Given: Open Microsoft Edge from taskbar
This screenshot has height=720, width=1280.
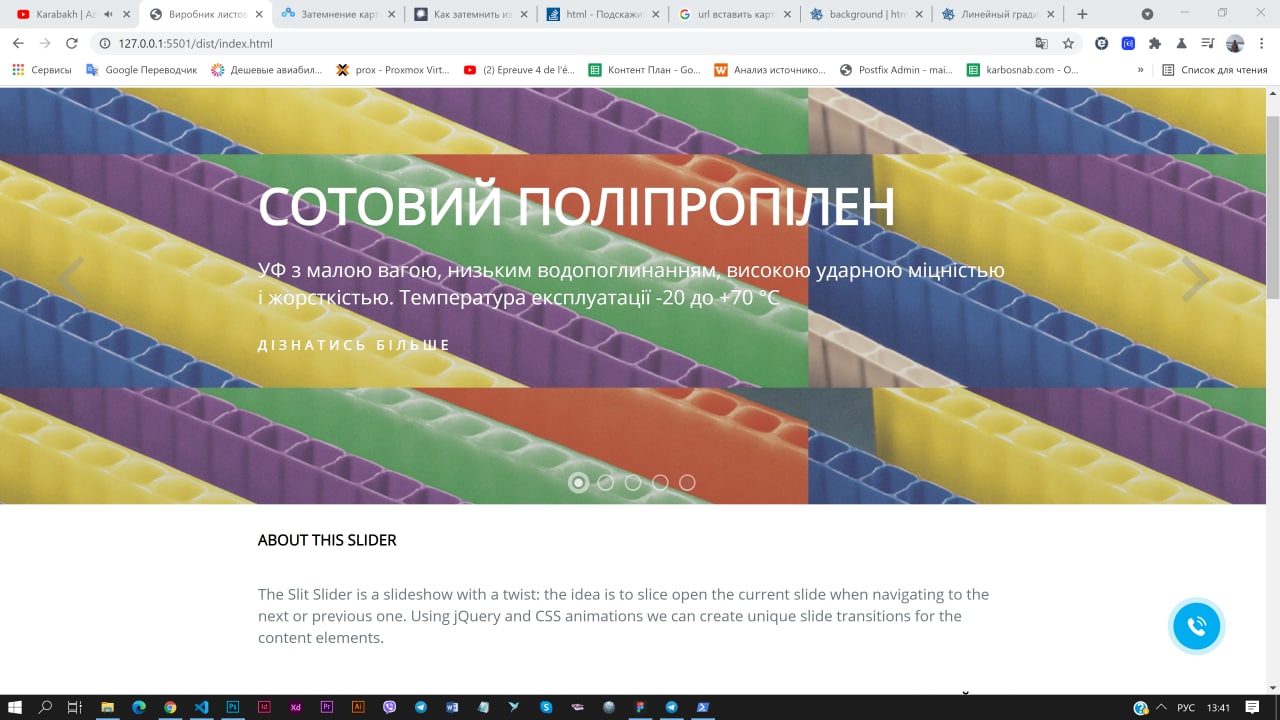Looking at the screenshot, I should [x=139, y=707].
